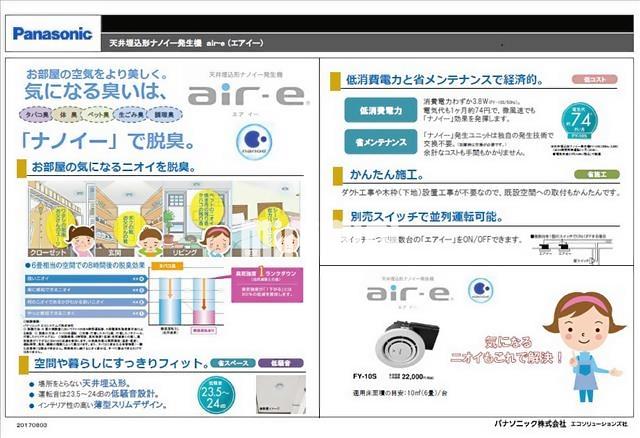Click the text 「ナノイー」で脱臭。
Screen dimensions: 640x438
pyautogui.click(x=107, y=142)
